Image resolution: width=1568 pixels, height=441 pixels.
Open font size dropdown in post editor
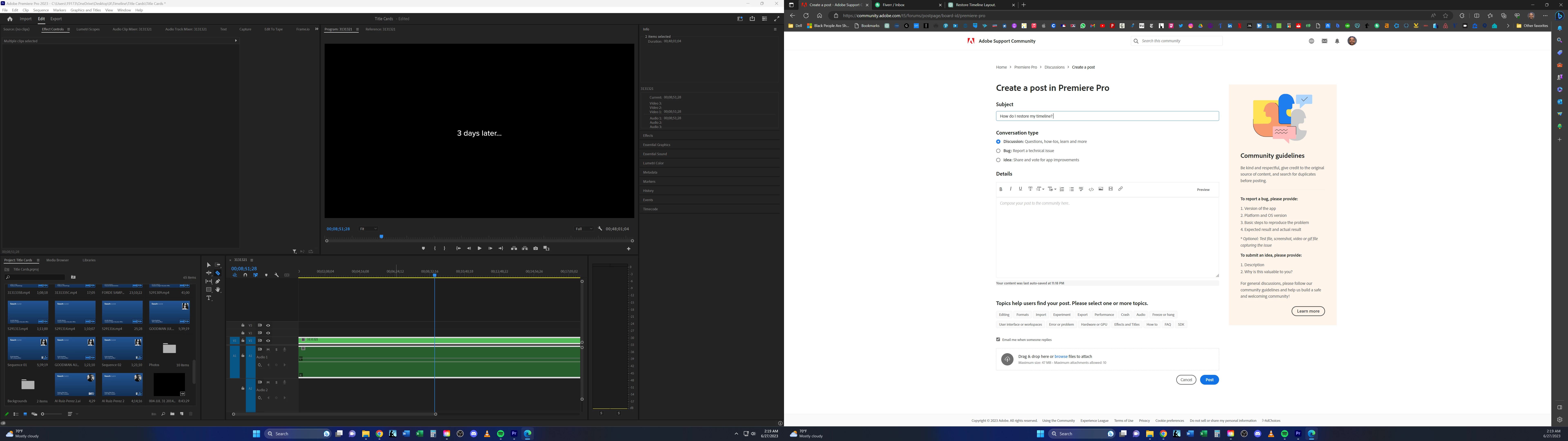pyautogui.click(x=1040, y=189)
